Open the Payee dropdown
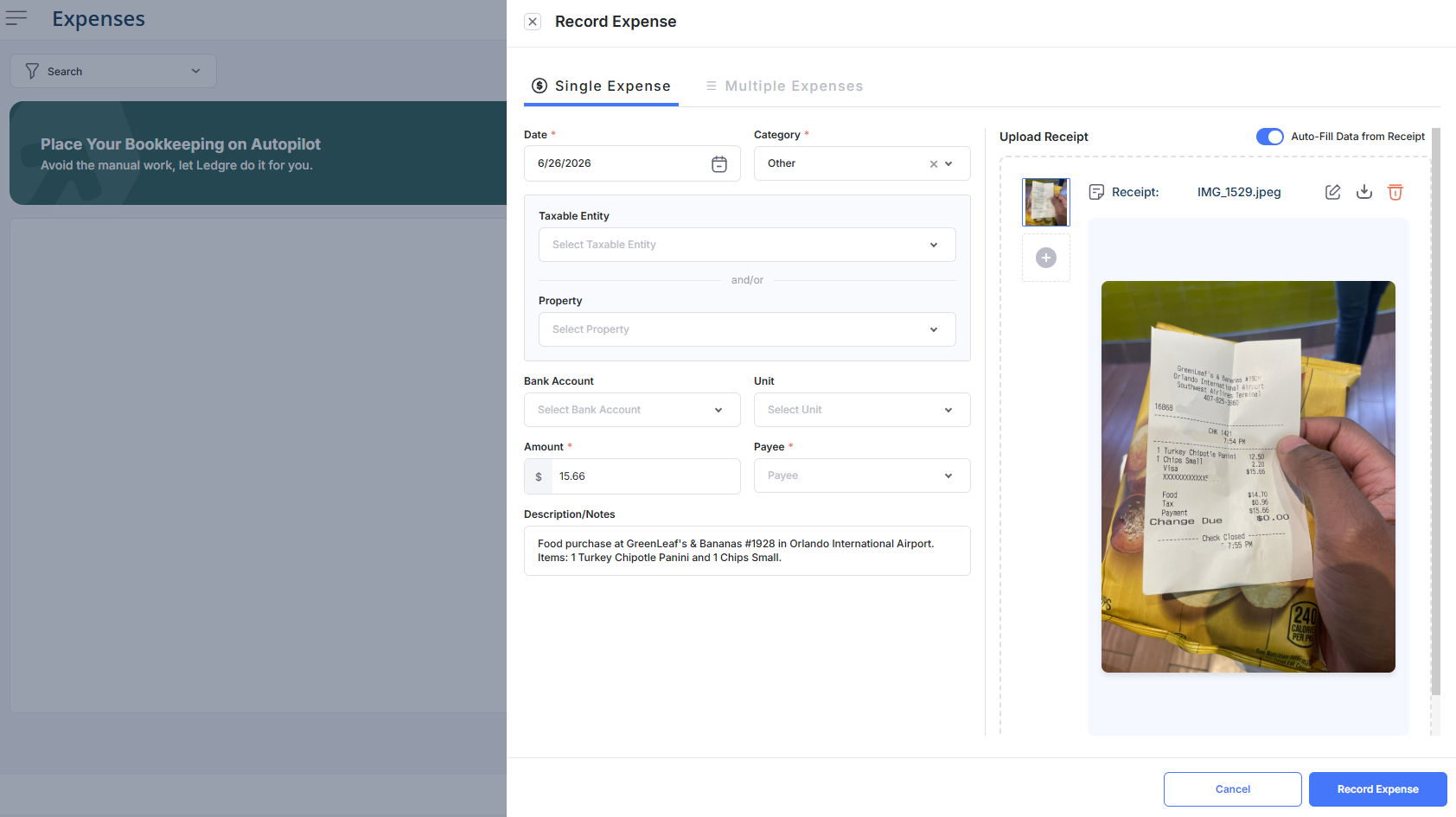This screenshot has height=817, width=1456. pos(862,476)
